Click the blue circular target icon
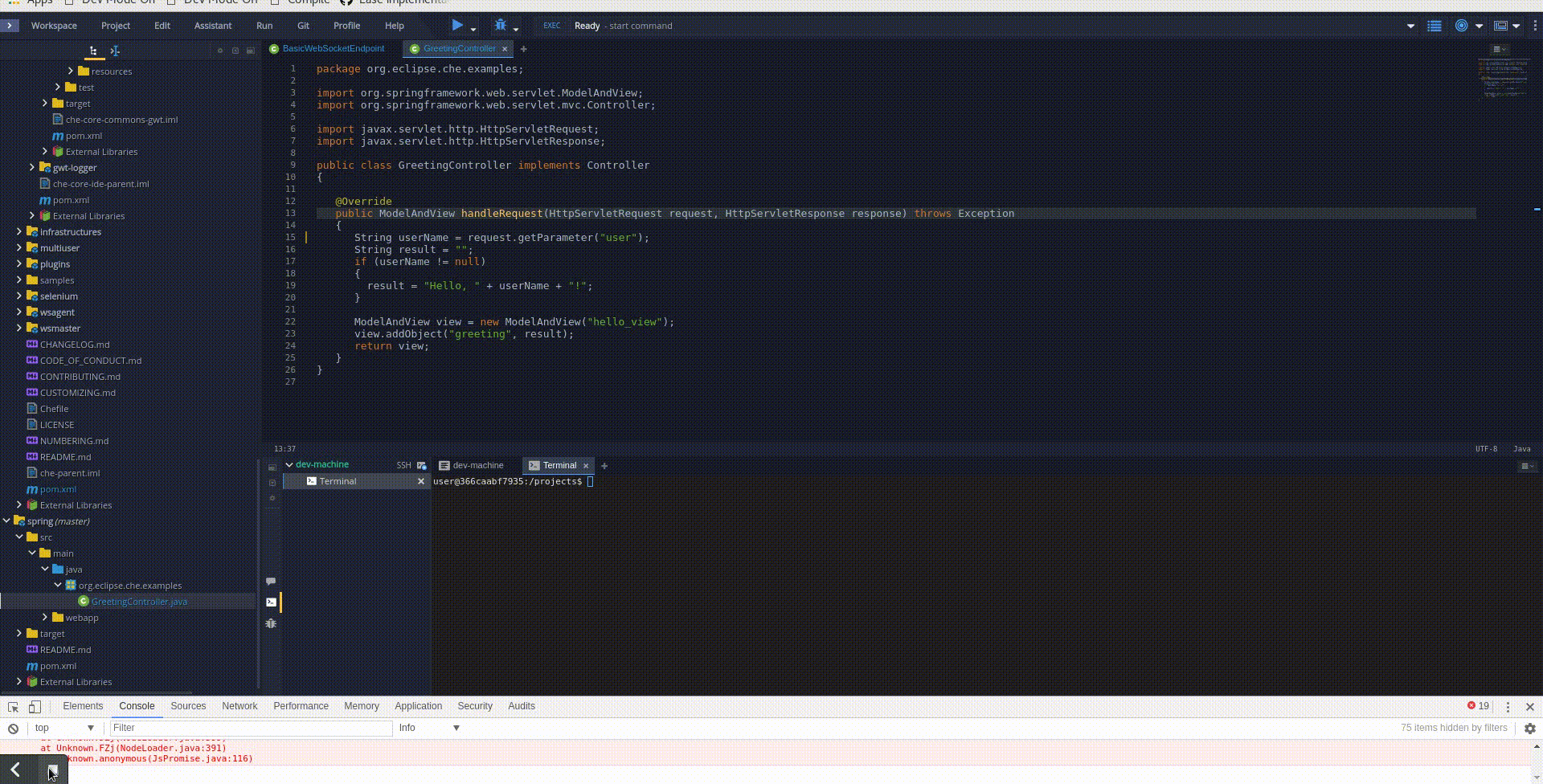 [x=1461, y=26]
